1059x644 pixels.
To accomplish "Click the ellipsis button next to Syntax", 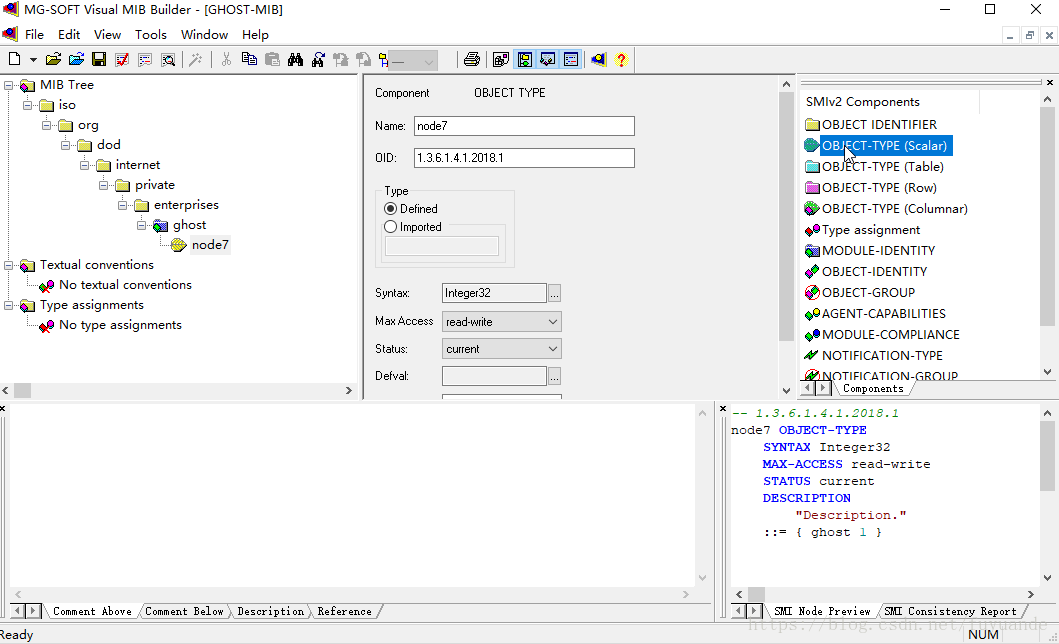I will tap(554, 294).
